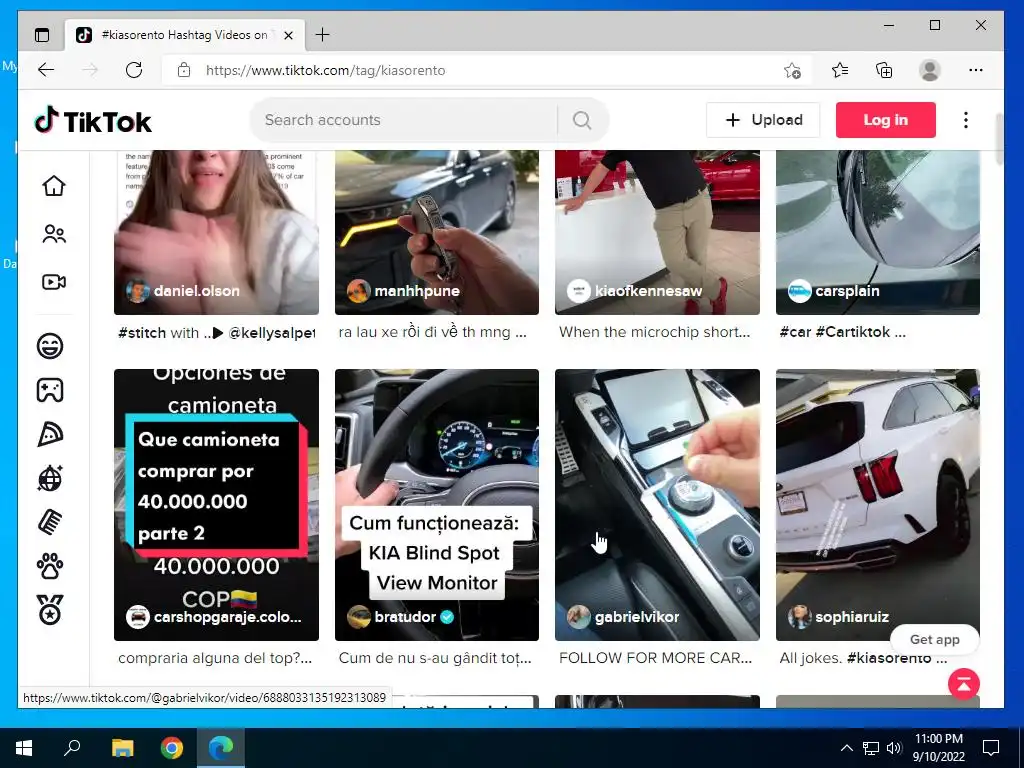Open File Explorer from taskbar
Image resolution: width=1024 pixels, height=768 pixels.
[x=122, y=748]
